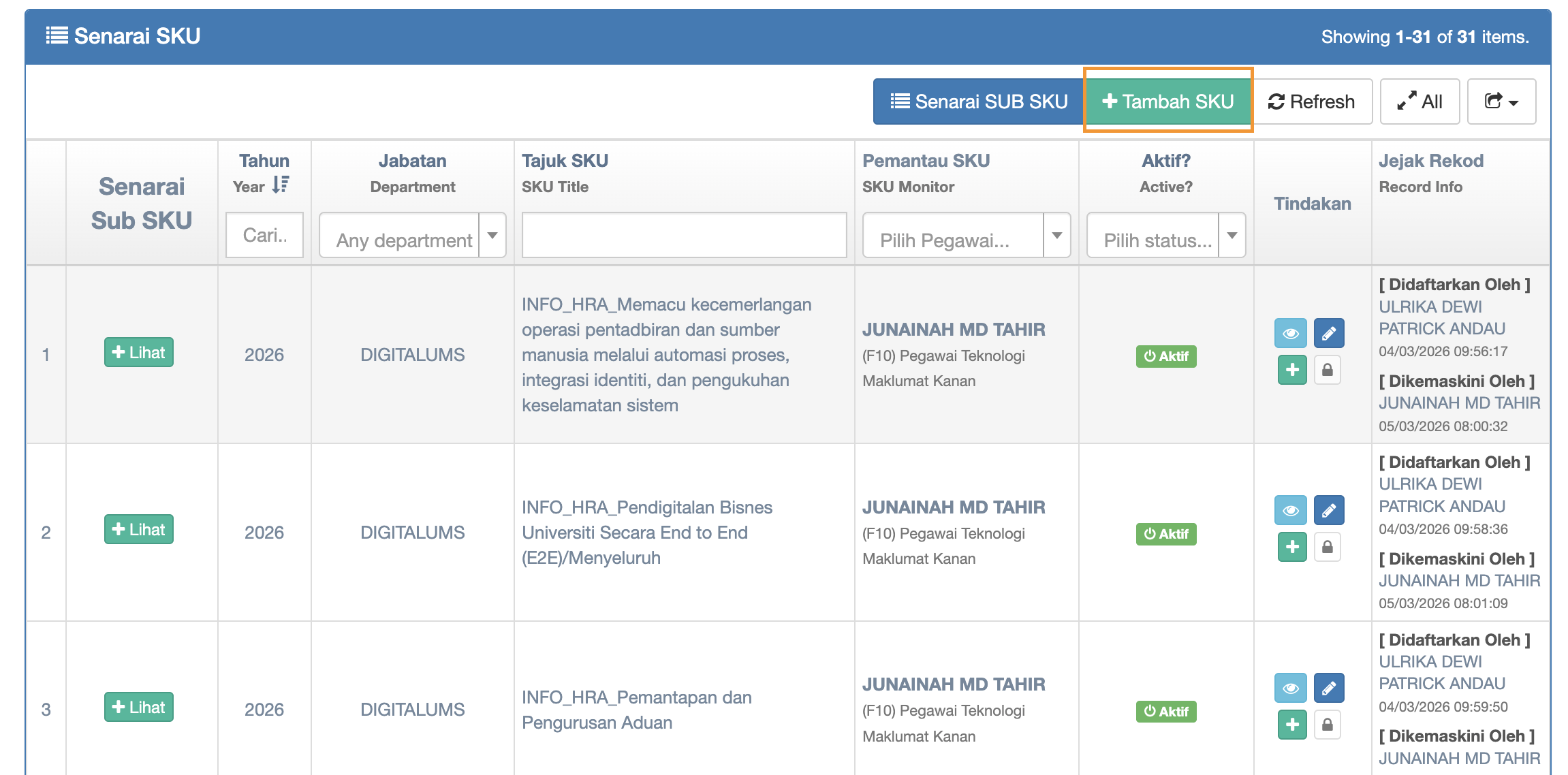Open the Senarai SUB SKU list
1568x775 pixels.
coord(979,102)
